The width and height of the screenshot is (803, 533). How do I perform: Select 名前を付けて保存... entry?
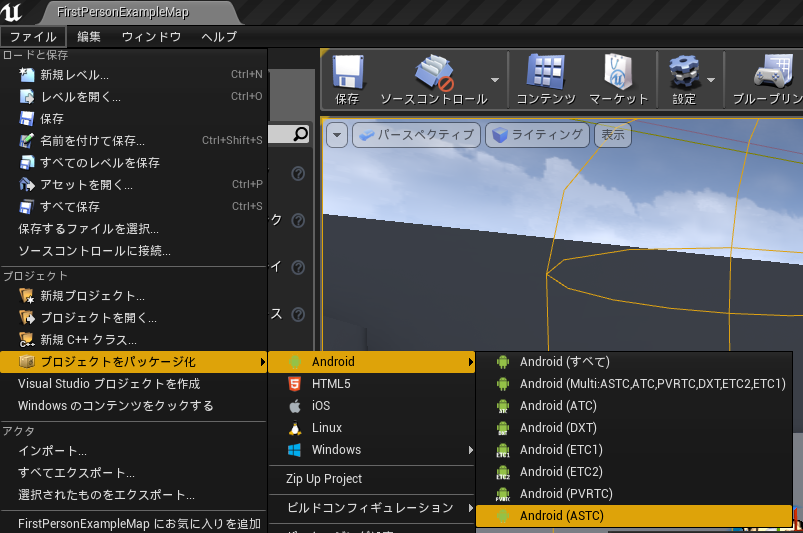(134, 141)
